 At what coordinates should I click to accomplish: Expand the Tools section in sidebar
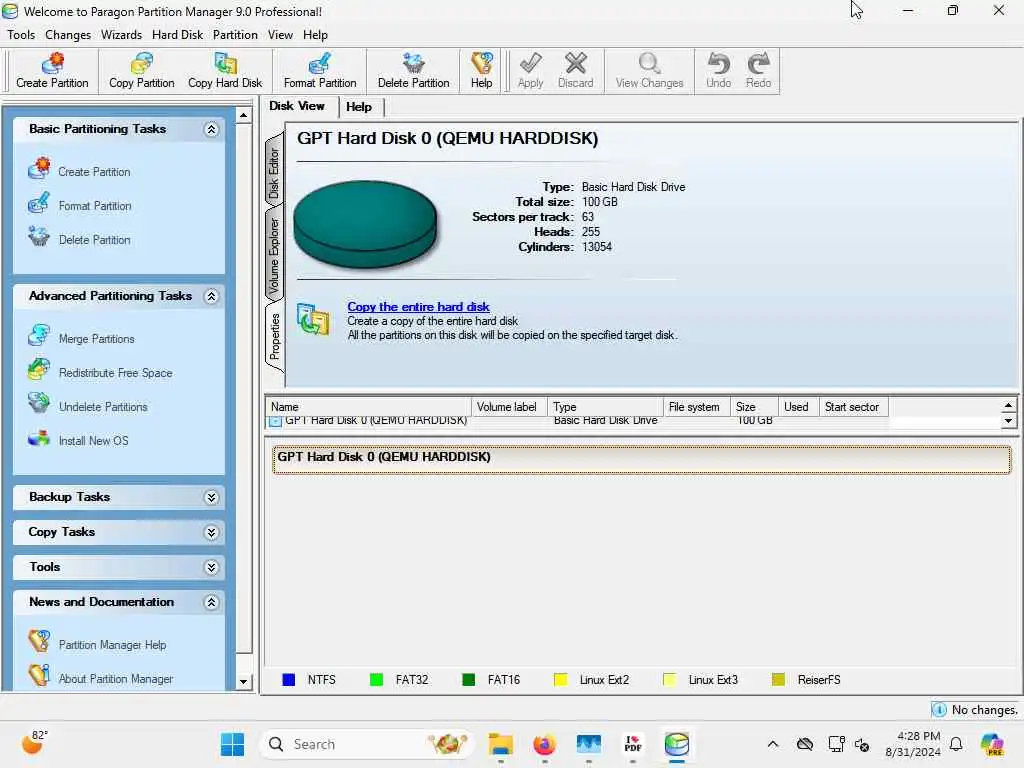point(211,568)
